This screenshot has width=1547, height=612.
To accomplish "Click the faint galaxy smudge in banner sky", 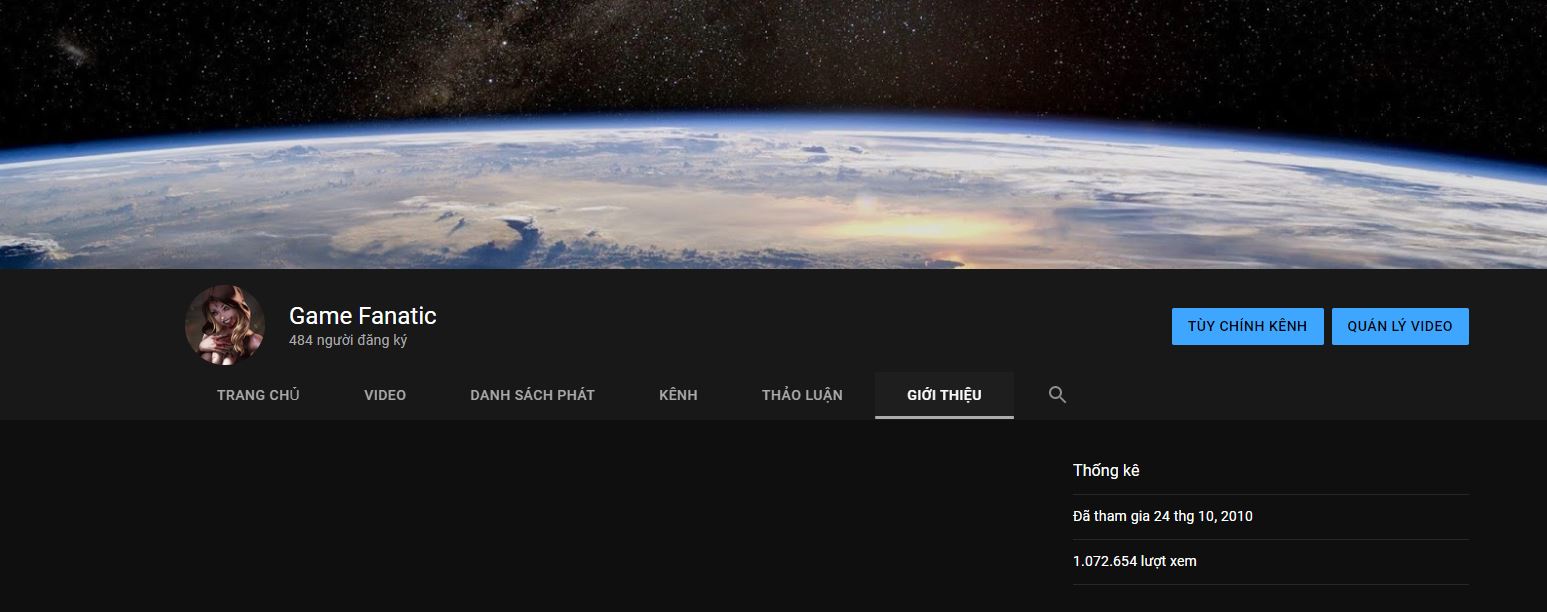I will coord(73,49).
